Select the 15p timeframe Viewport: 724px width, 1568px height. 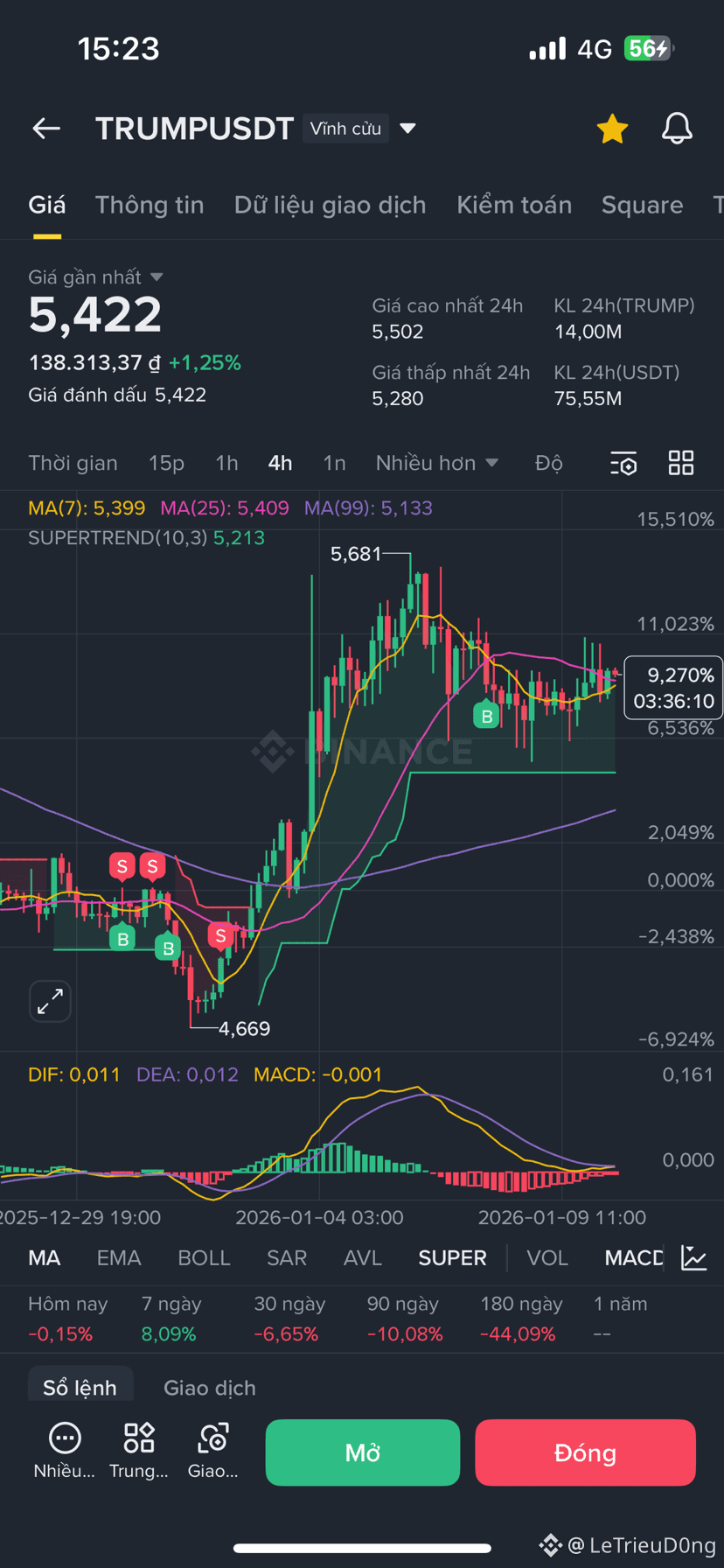(166, 463)
